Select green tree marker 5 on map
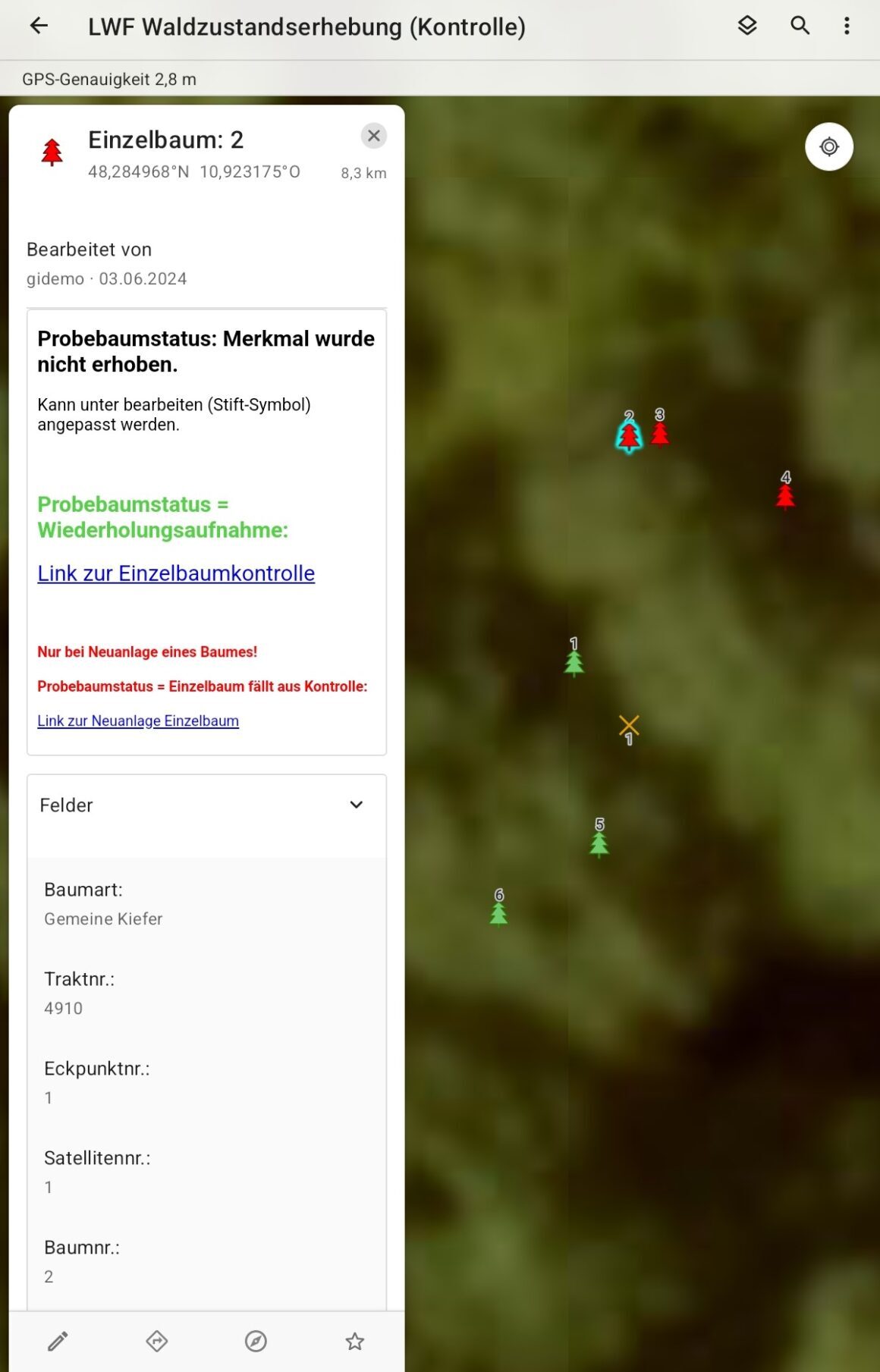The image size is (880, 1372). click(599, 843)
